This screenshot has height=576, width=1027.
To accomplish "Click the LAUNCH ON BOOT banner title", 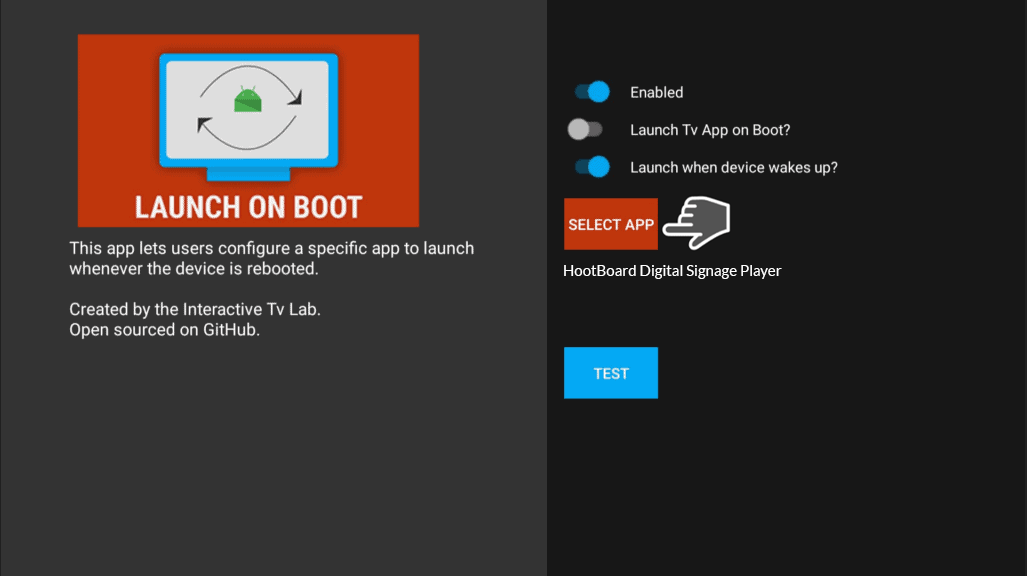I will pos(248,207).
